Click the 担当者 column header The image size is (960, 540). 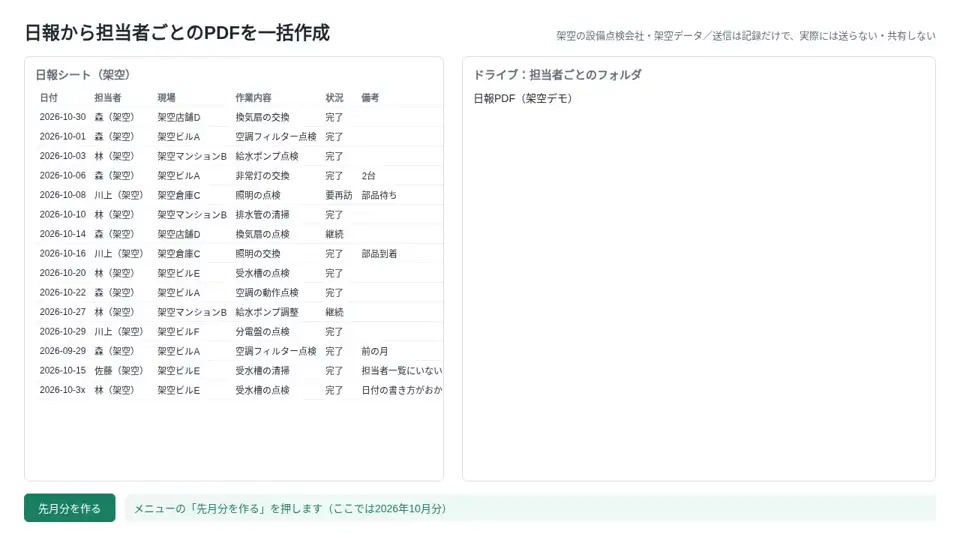[x=108, y=97]
